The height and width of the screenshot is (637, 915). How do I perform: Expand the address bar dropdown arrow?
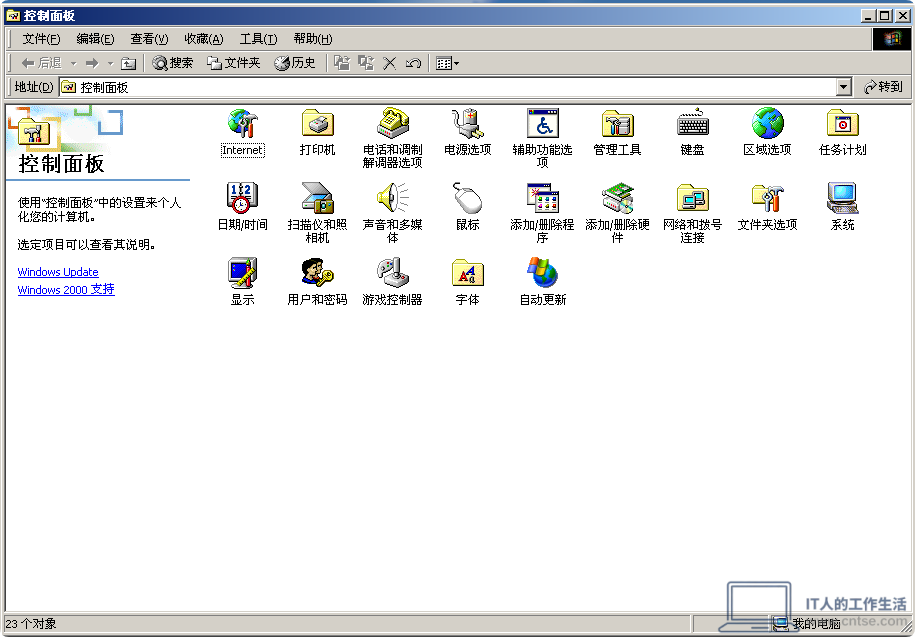coord(843,88)
